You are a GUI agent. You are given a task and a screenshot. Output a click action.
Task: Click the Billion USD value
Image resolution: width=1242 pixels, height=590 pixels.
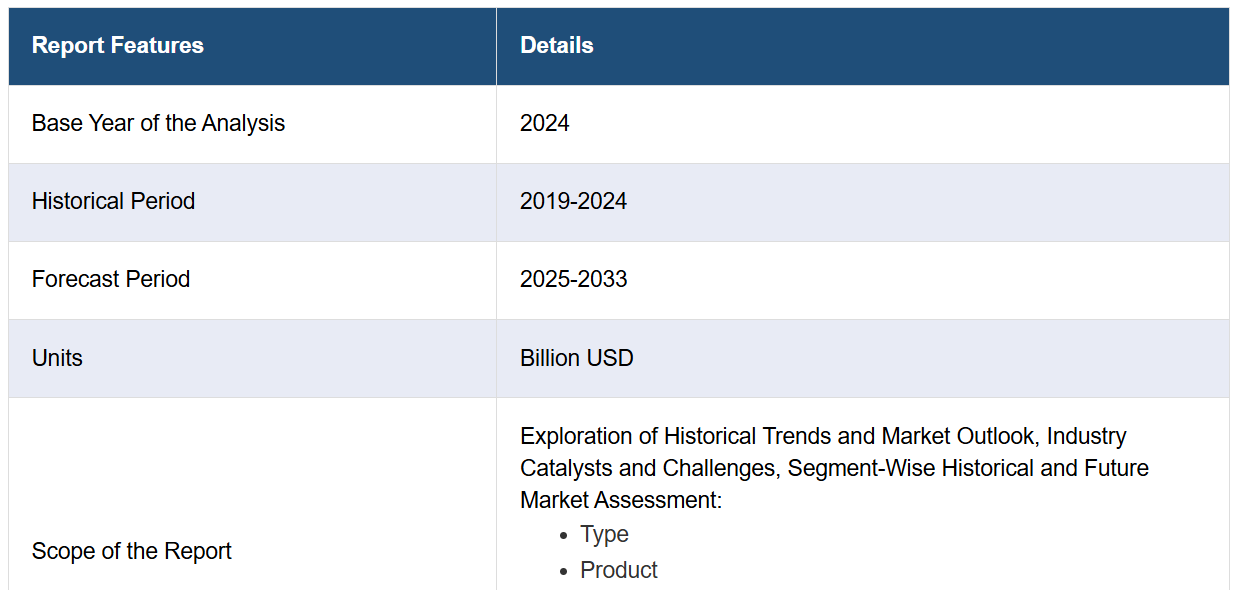[576, 358]
